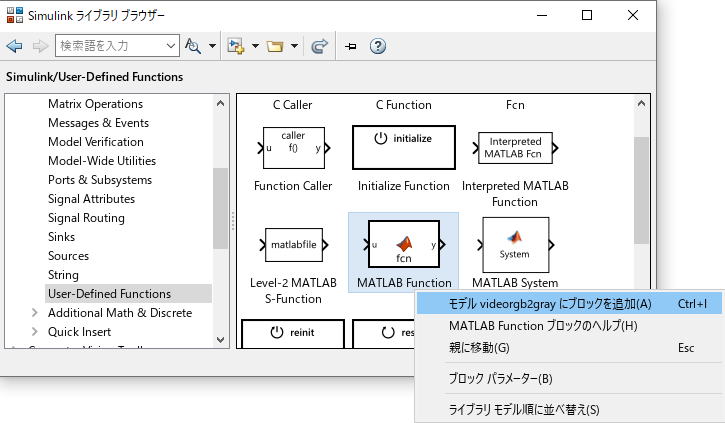725x423 pixels.
Task: Open the search field history dropdown
Action: 171,46
